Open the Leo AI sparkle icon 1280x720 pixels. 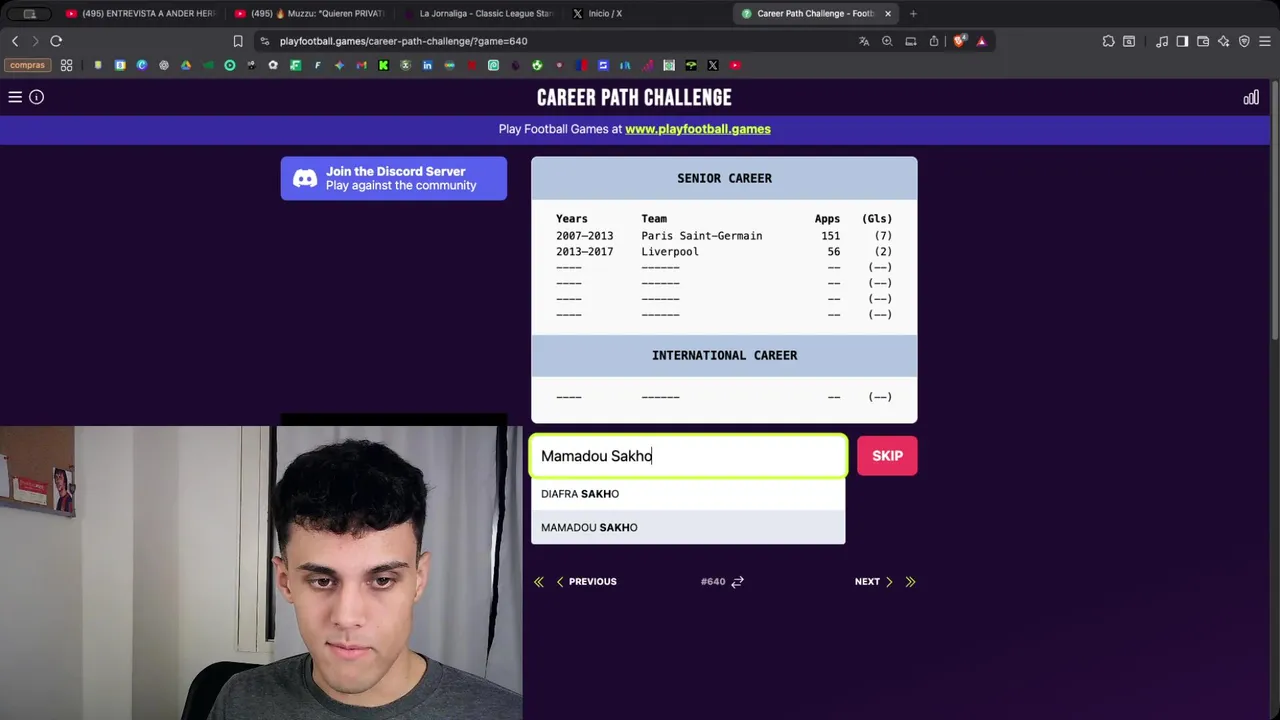click(x=1223, y=41)
